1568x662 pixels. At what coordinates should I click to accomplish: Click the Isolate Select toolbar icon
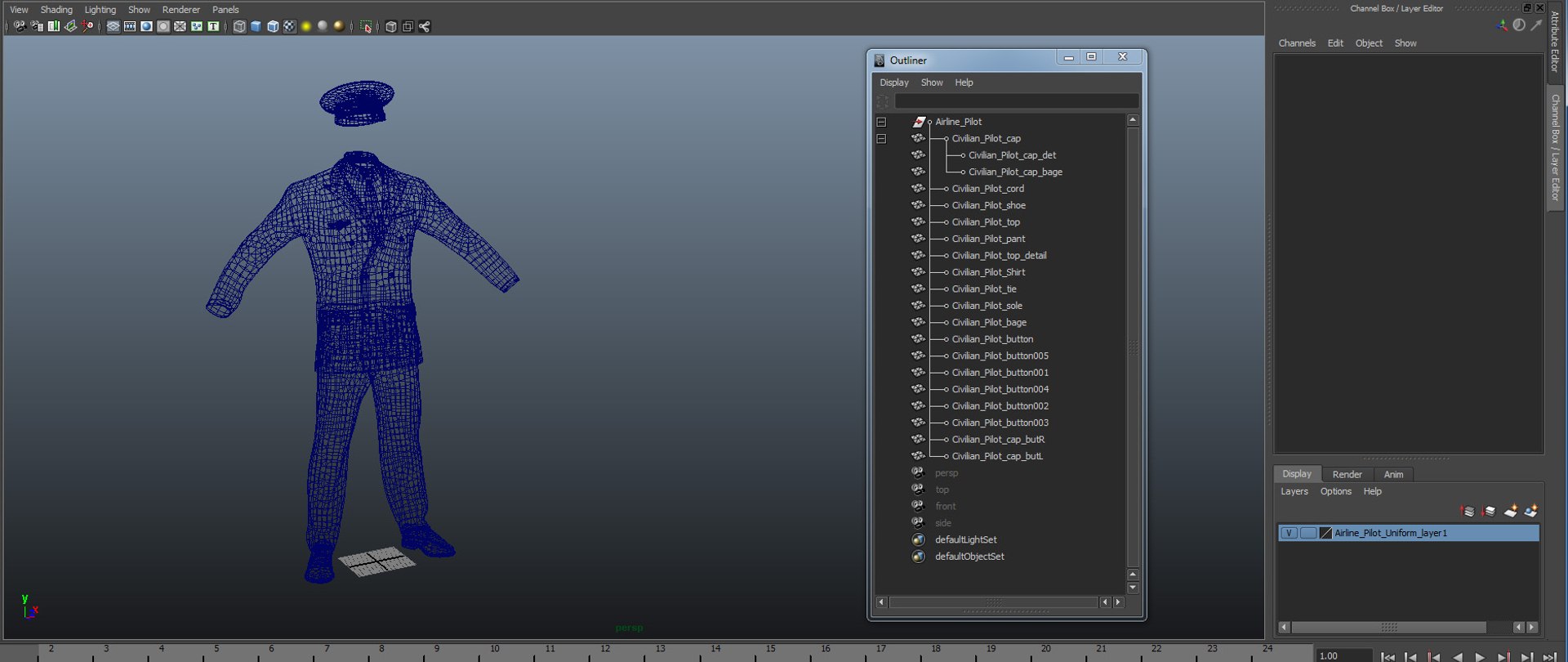click(x=366, y=26)
